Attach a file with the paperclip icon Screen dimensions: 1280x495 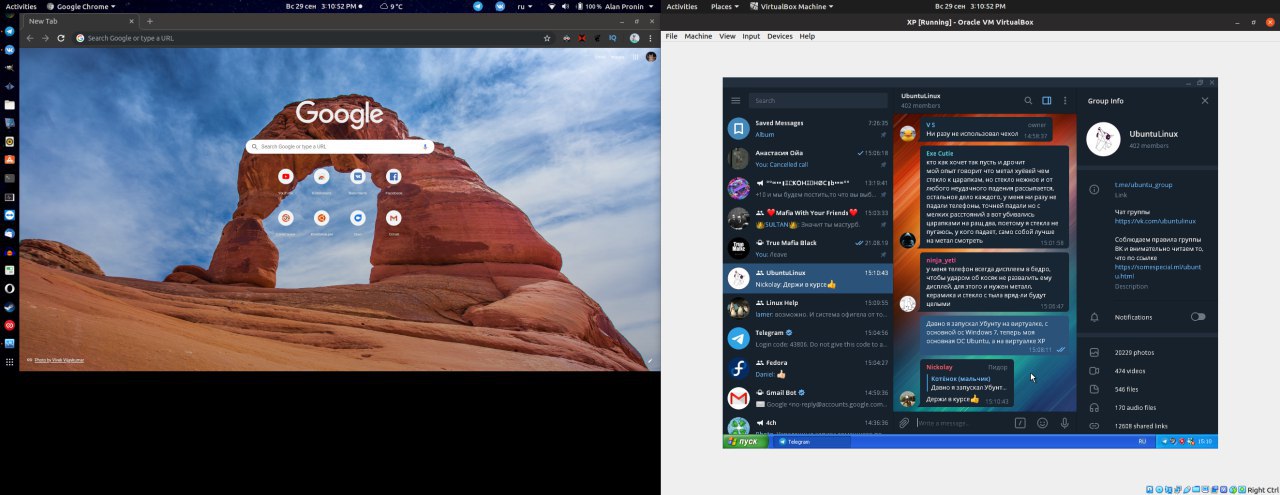point(904,423)
